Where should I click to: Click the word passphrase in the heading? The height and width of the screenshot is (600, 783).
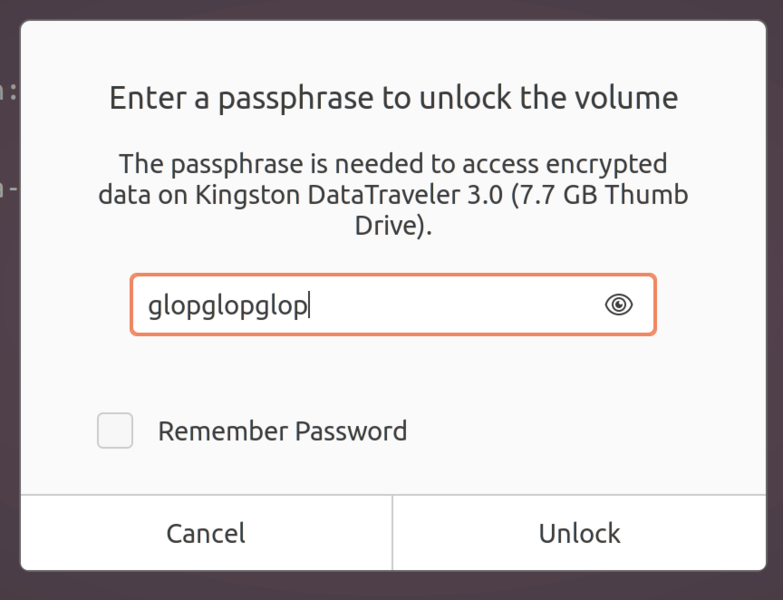pos(286,99)
